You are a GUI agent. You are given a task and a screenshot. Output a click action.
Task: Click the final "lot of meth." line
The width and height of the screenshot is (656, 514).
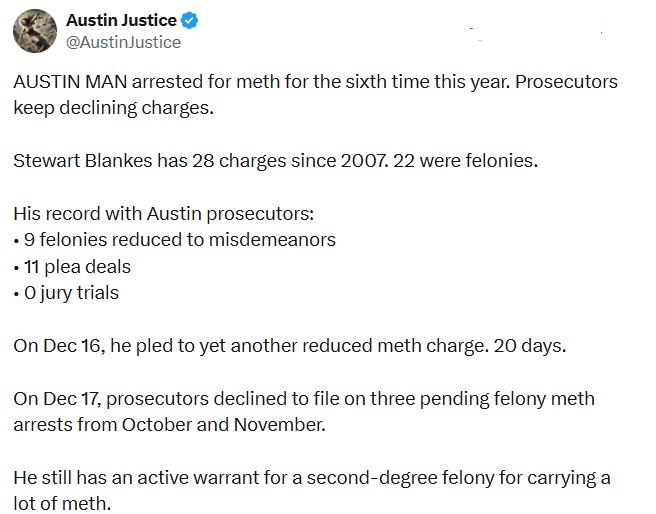[62, 503]
